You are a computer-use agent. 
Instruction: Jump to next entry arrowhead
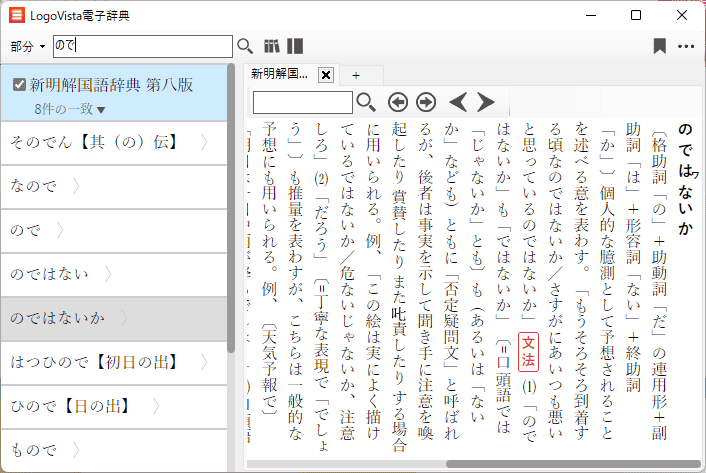pos(486,102)
